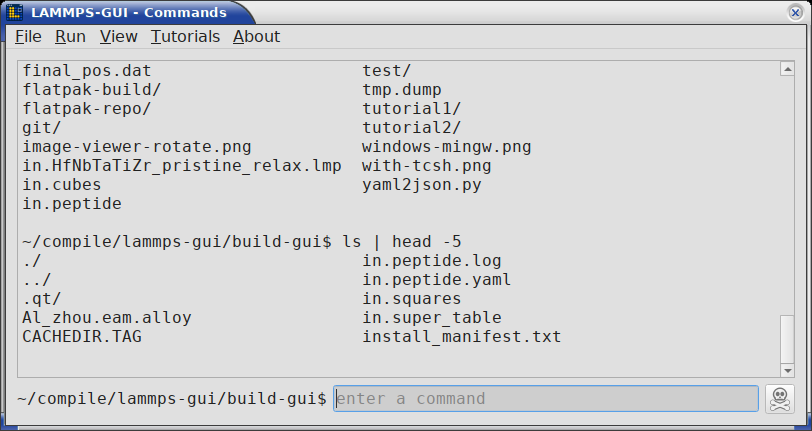Close the Commands window
Image resolution: width=812 pixels, height=431 pixels.
[x=795, y=12]
